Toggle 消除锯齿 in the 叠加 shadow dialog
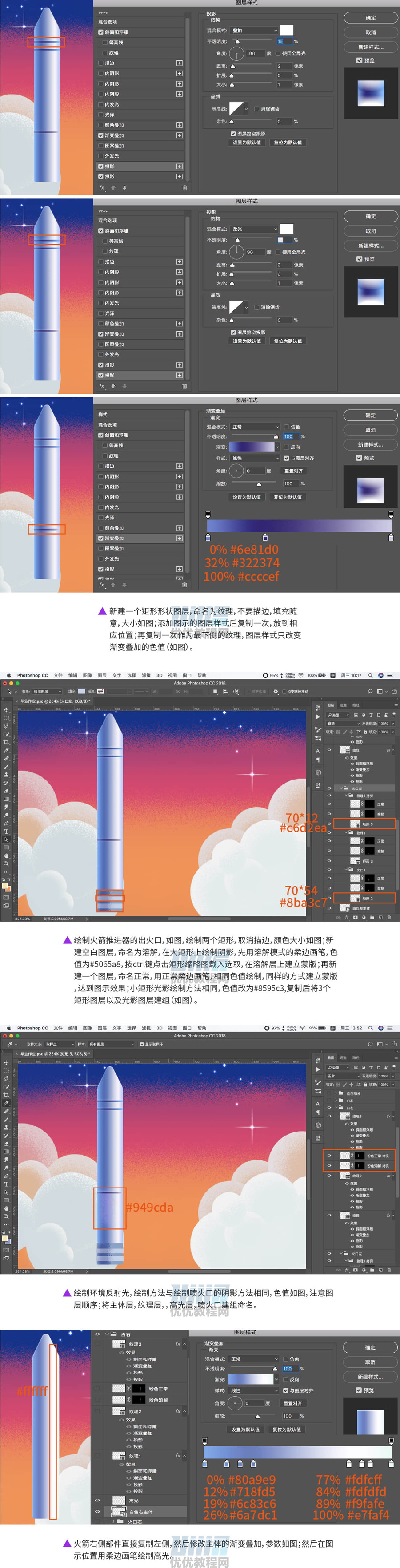 pos(257,109)
